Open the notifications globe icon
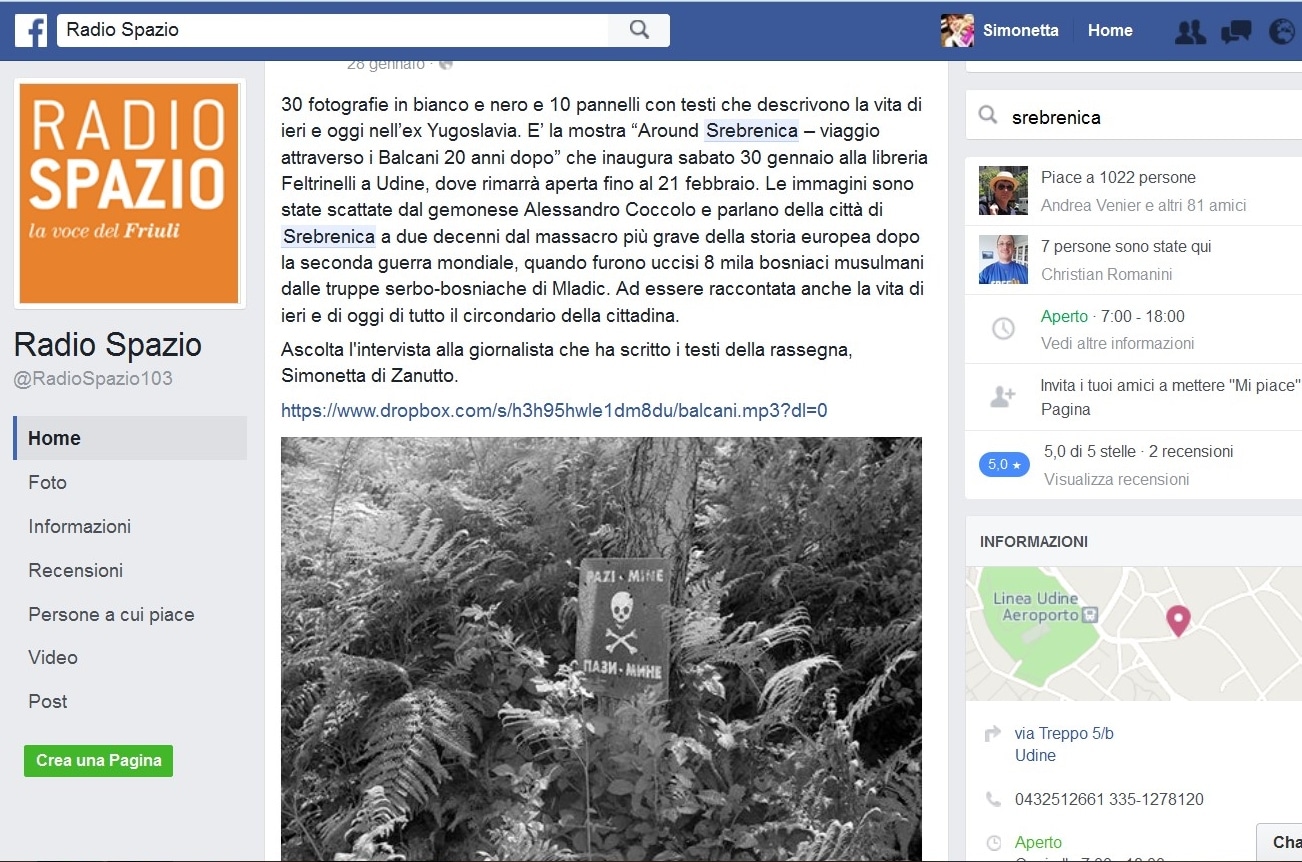The image size is (1302, 862). pyautogui.click(x=1281, y=31)
